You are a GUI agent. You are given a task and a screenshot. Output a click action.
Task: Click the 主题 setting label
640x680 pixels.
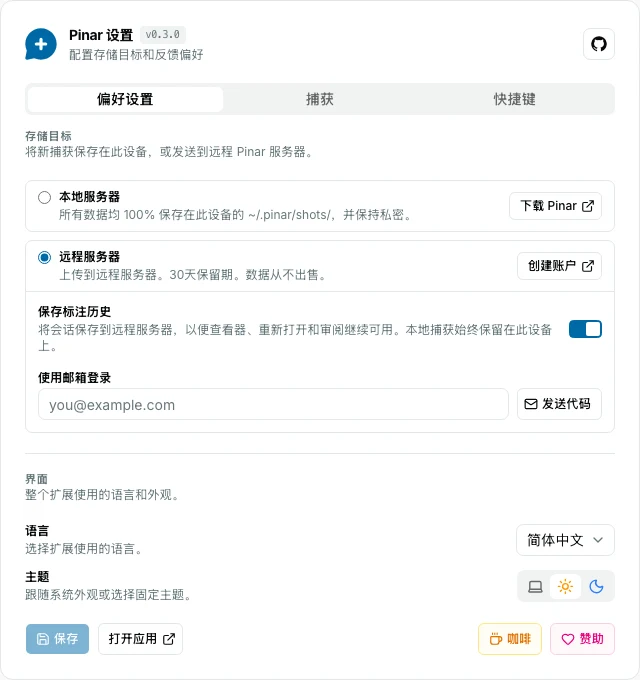tap(37, 576)
